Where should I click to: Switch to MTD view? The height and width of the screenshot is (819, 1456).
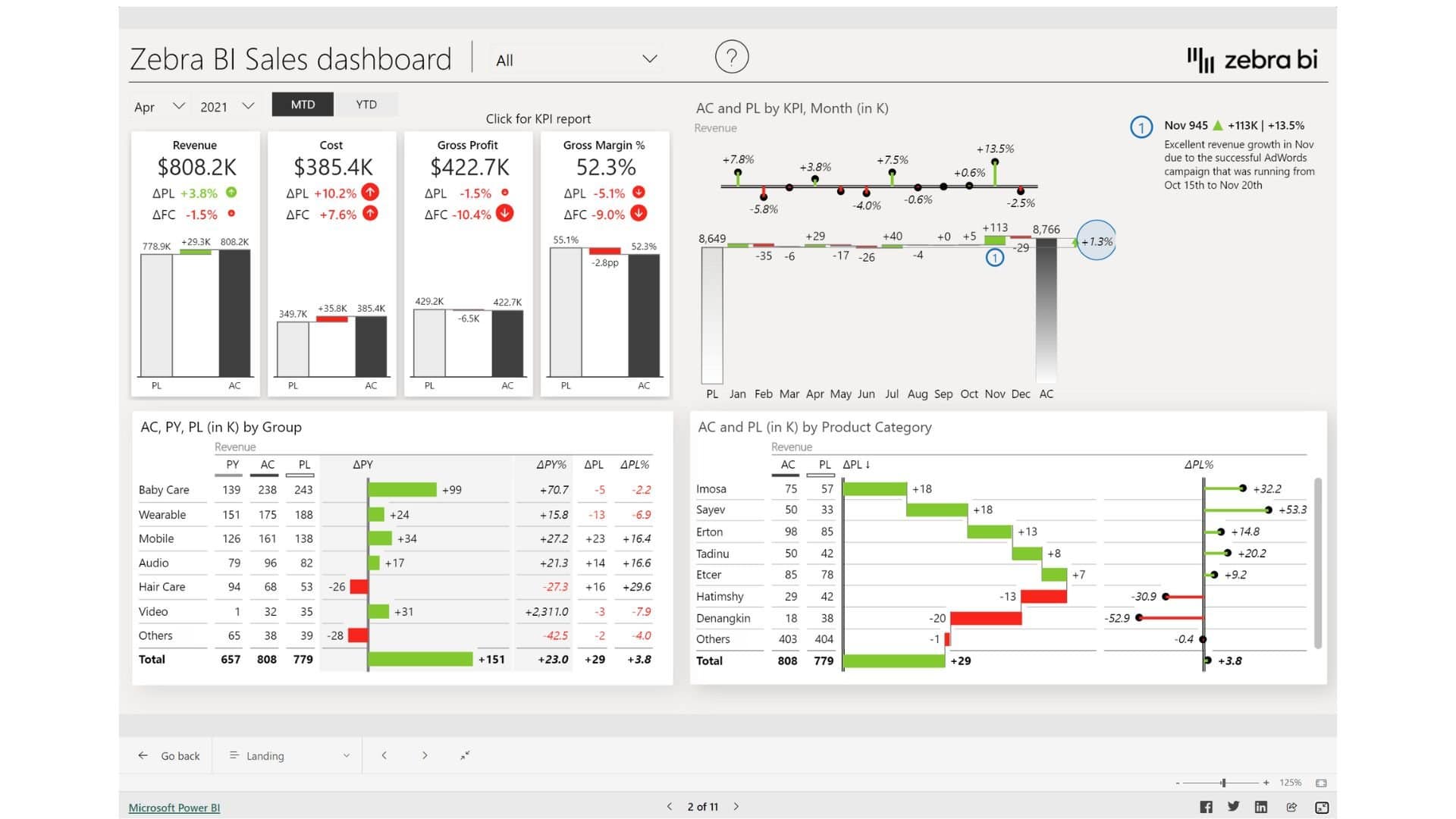click(x=303, y=105)
